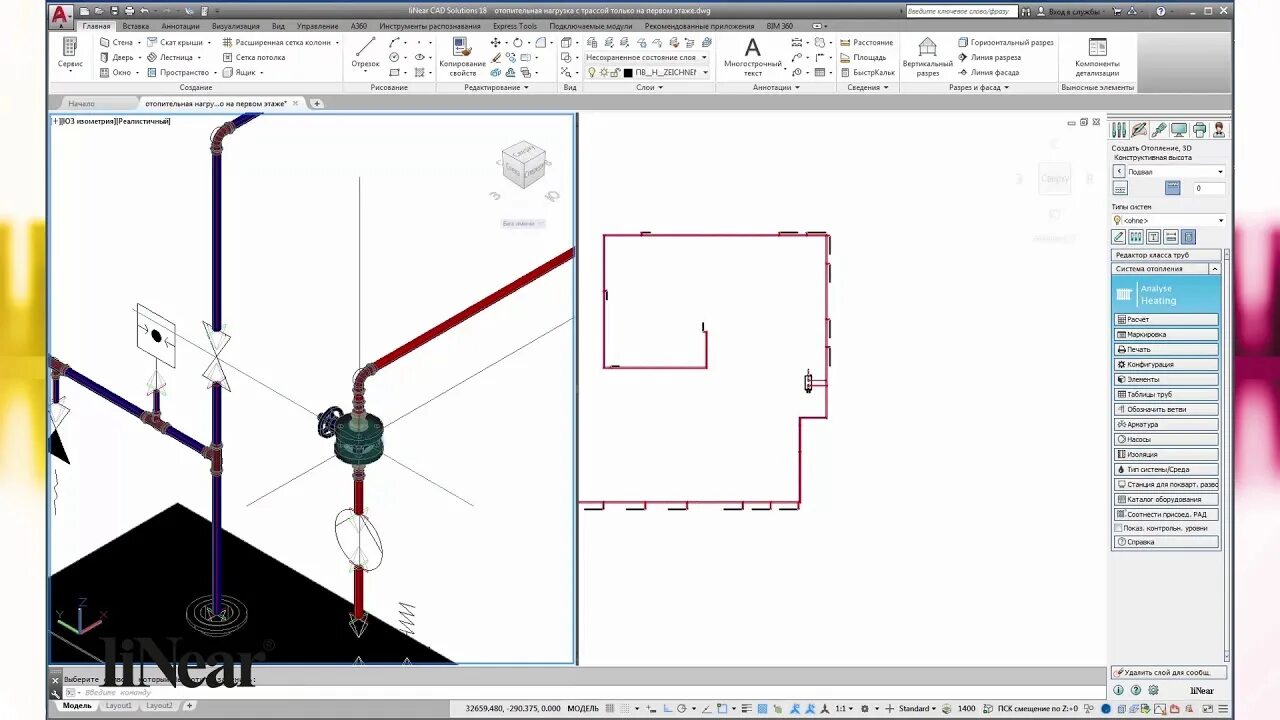Click the Горизонтальный разрез tool

click(x=1006, y=43)
